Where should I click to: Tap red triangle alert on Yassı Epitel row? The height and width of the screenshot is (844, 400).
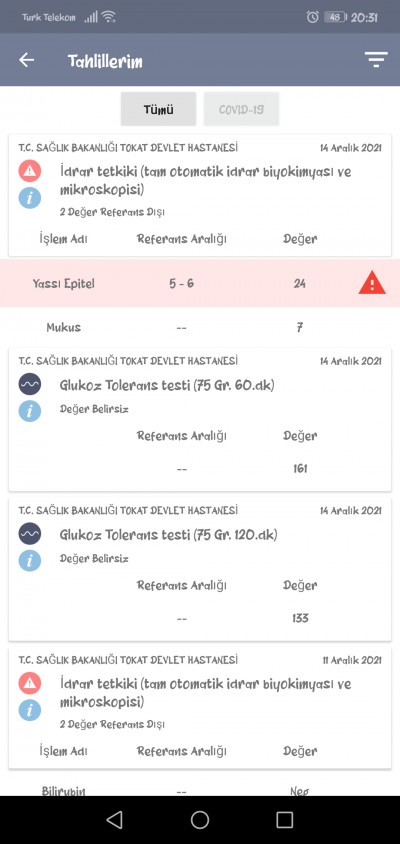(372, 283)
